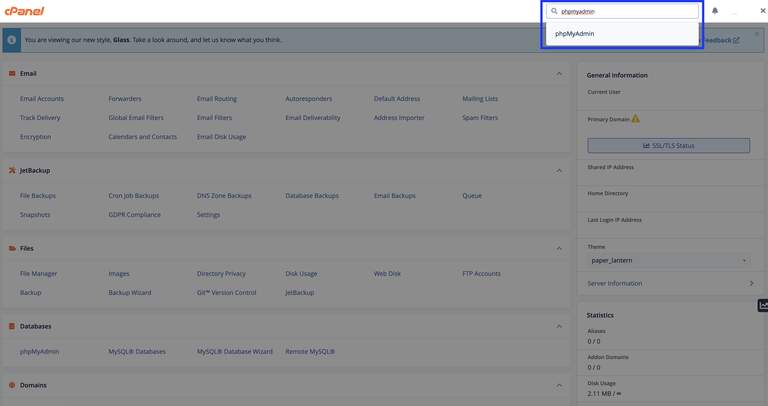Collapse the Domains section
This screenshot has height=406, width=768.
pos(559,385)
